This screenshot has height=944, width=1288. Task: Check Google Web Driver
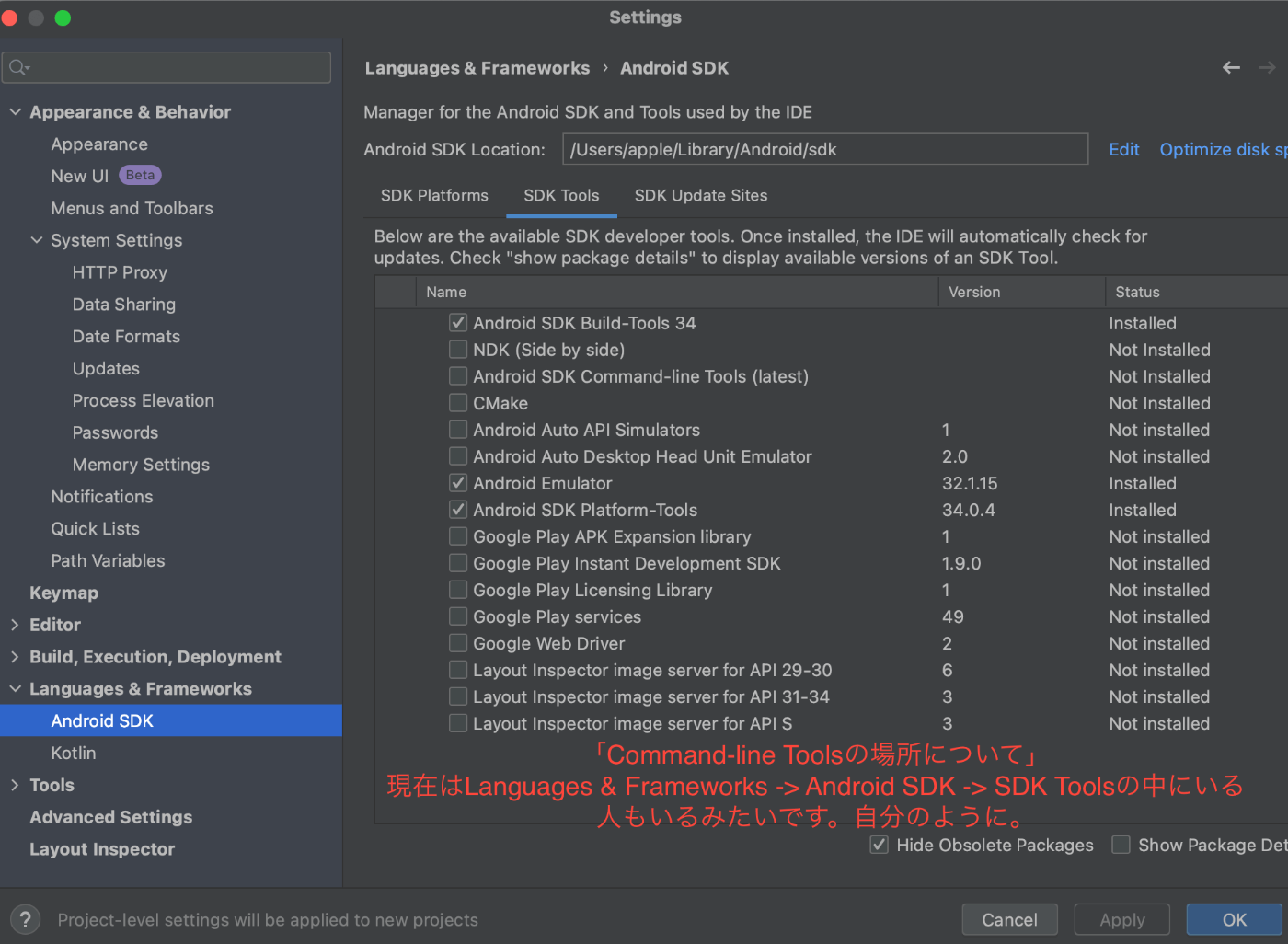[x=458, y=643]
